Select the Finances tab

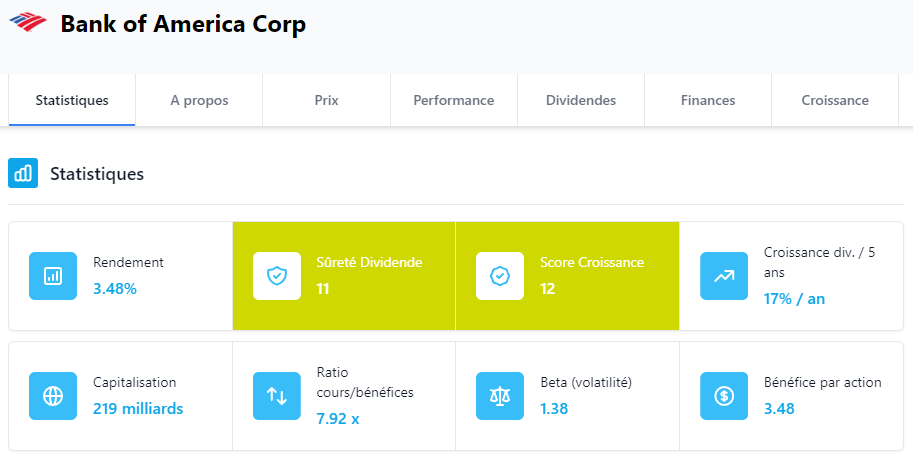[x=708, y=100]
